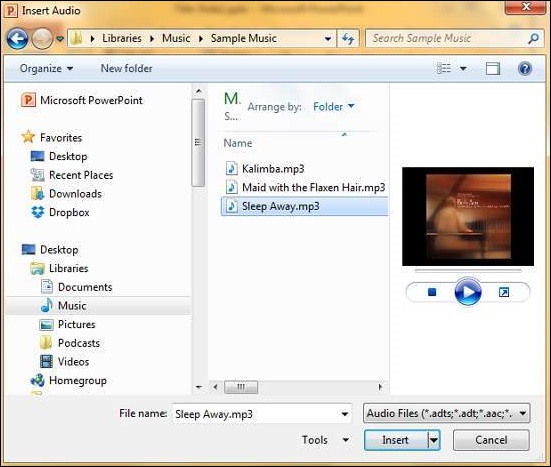Open Dropbox in Favorites
This screenshot has height=467, width=551.
[x=69, y=212]
